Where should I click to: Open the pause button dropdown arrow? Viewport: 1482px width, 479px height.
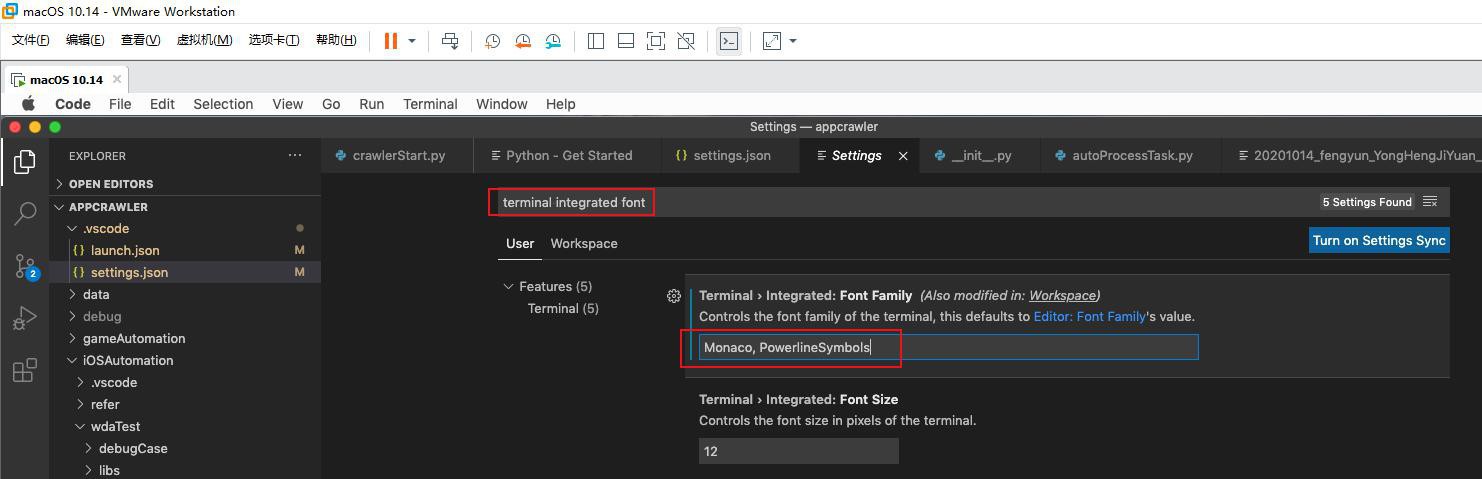(x=412, y=41)
